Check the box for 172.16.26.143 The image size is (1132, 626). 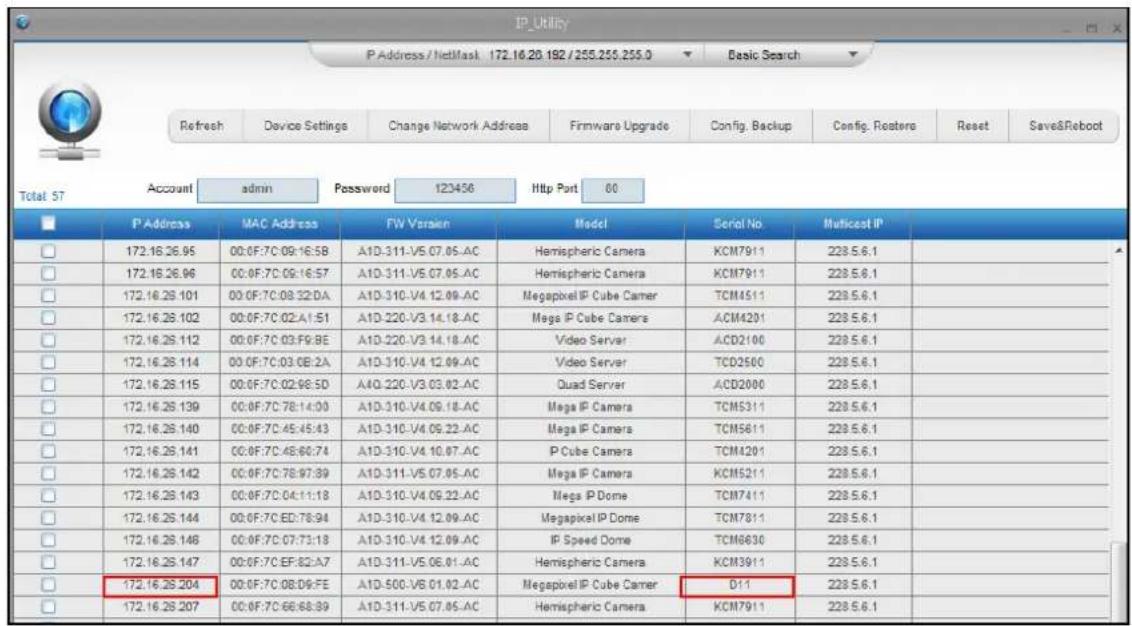(48, 497)
